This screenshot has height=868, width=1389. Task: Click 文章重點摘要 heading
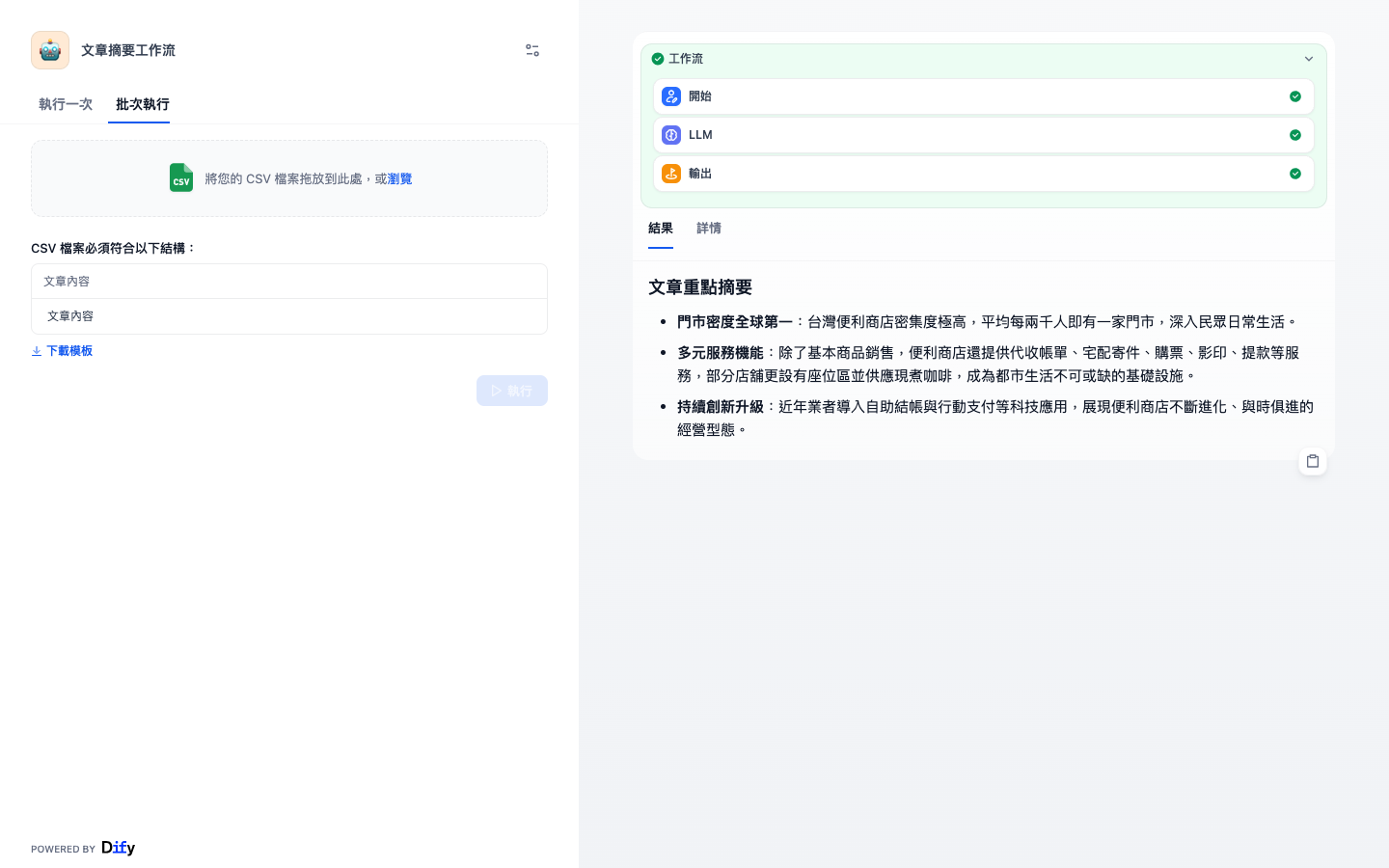(x=700, y=287)
